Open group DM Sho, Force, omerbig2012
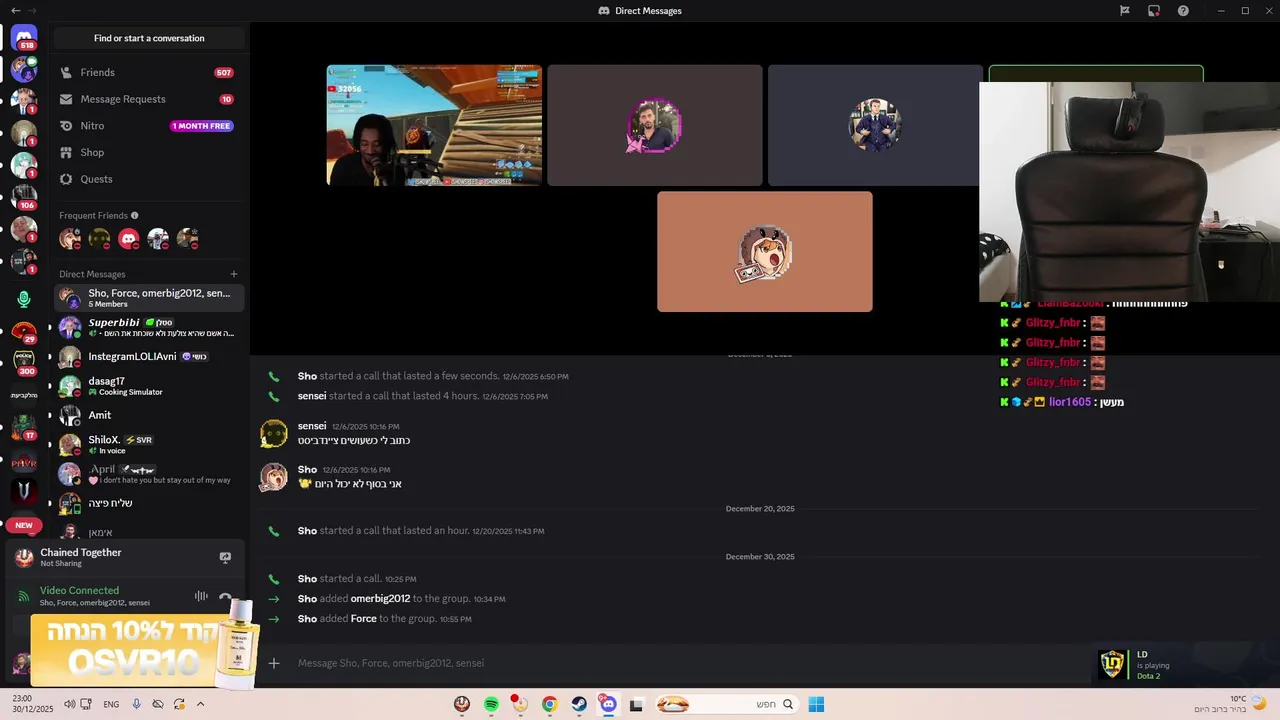This screenshot has height=720, width=1280. (149, 298)
